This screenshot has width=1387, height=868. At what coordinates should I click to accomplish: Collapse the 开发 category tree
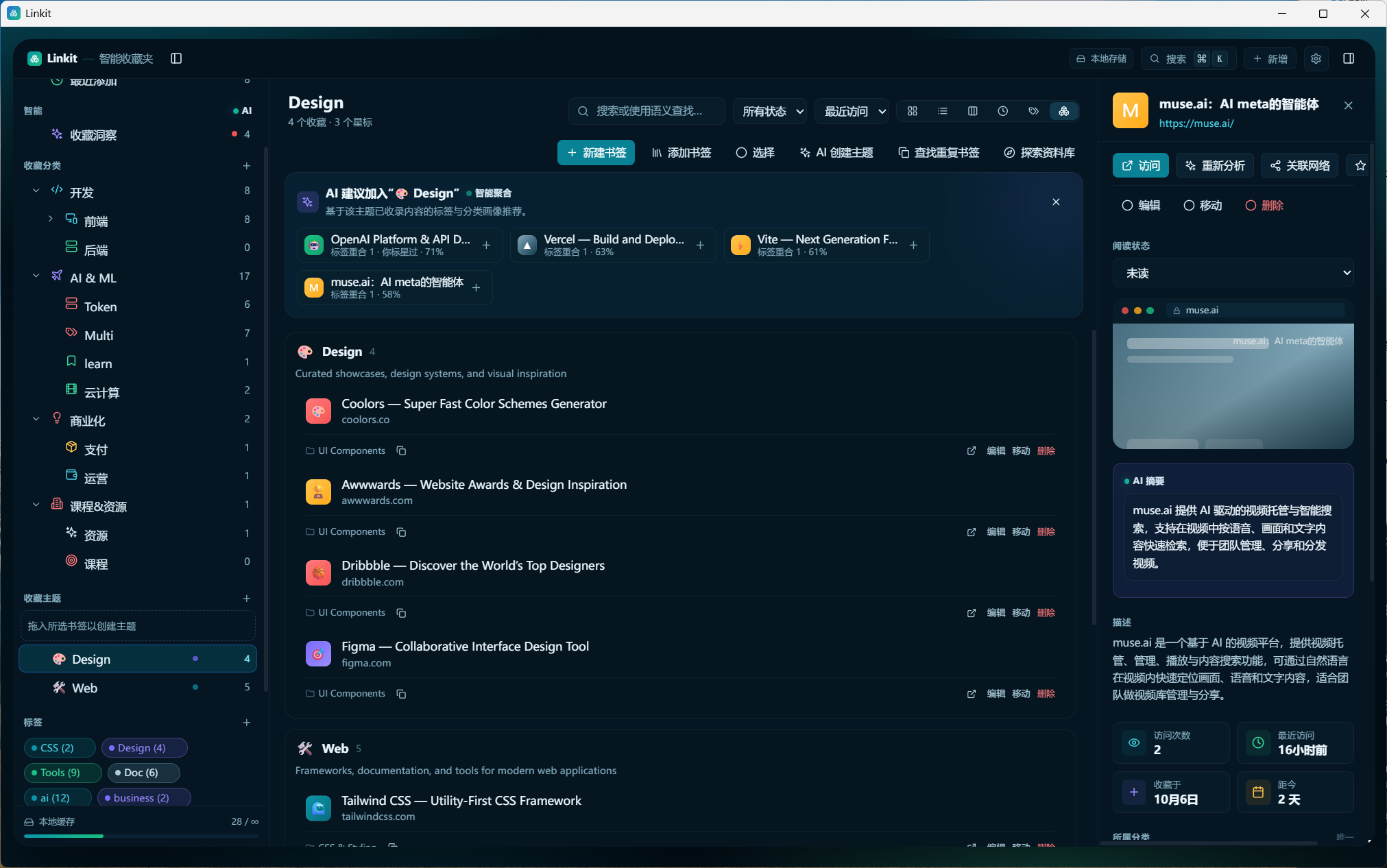pos(36,191)
